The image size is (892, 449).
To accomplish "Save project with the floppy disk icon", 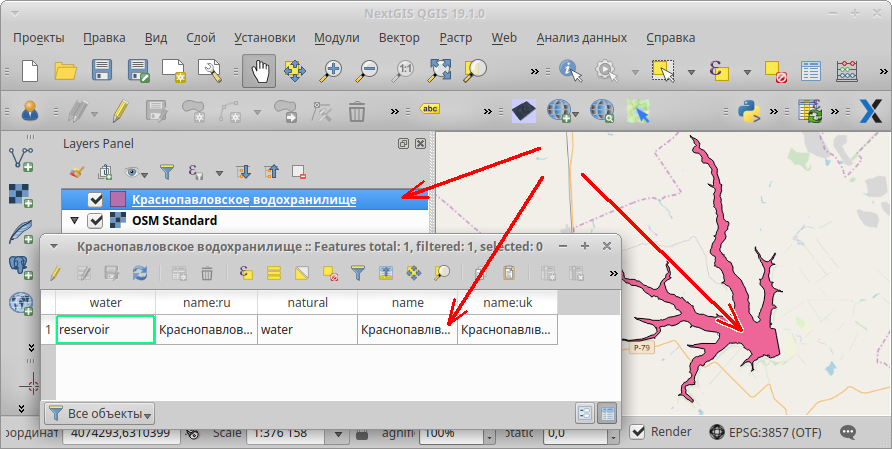I will pyautogui.click(x=101, y=71).
